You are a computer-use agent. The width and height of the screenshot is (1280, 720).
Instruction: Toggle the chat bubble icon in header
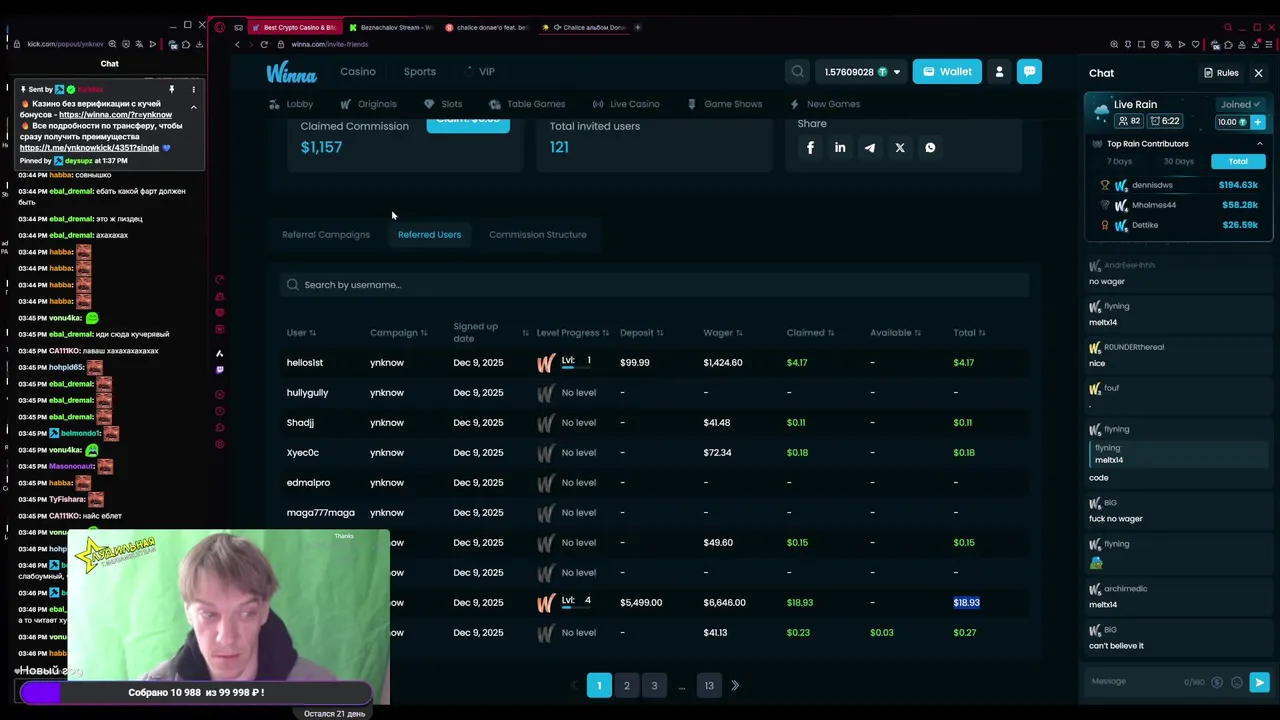coord(1030,72)
